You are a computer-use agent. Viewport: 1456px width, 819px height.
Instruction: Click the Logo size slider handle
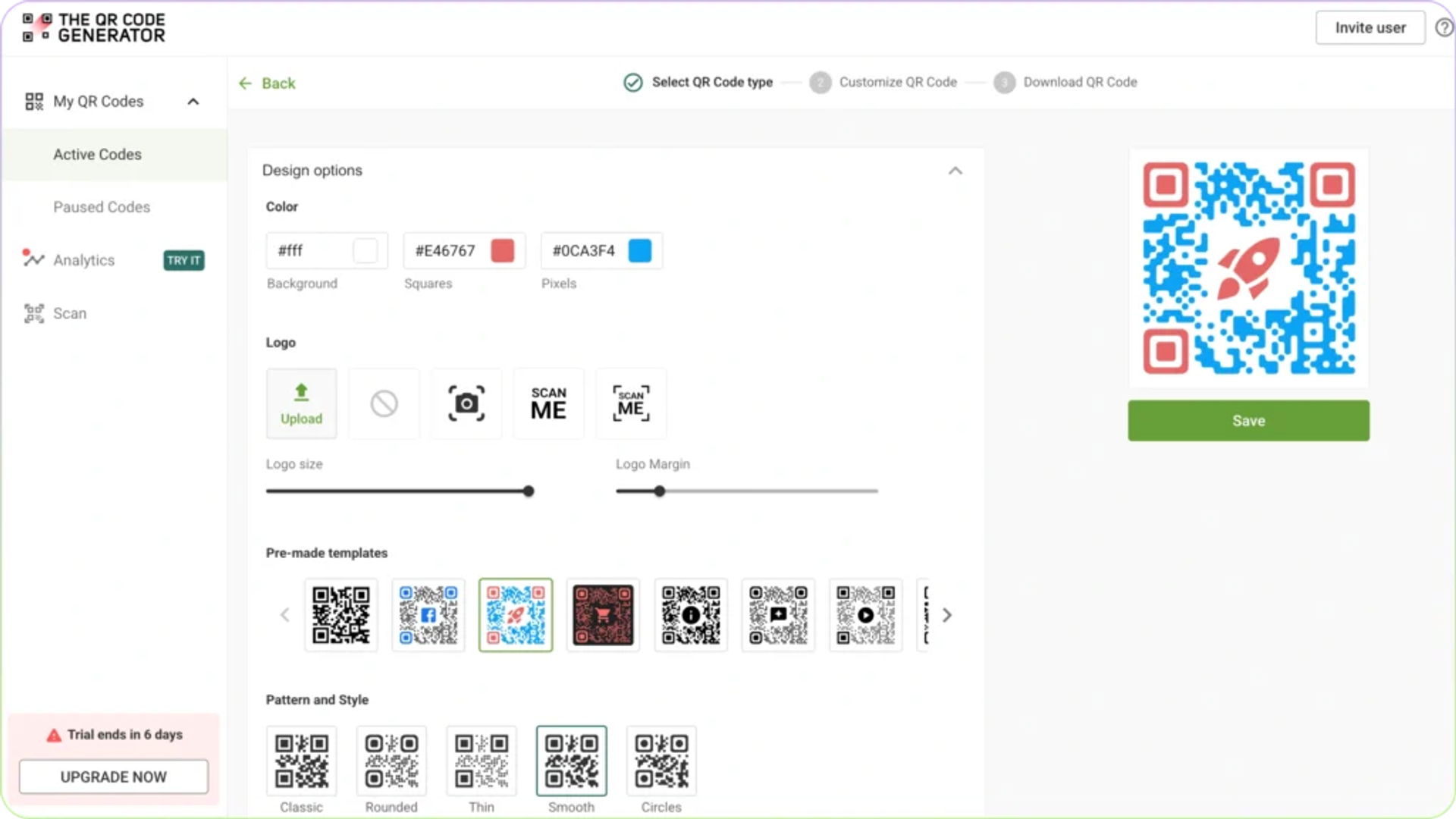tap(529, 491)
